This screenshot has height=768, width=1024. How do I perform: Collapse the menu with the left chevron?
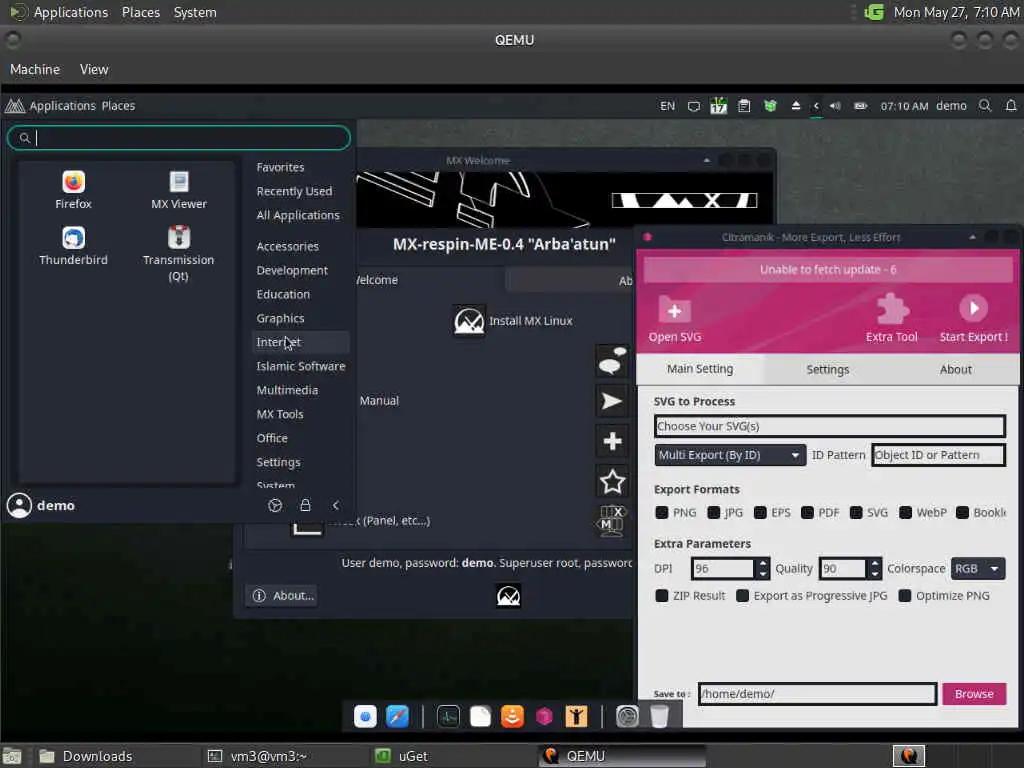[336, 505]
